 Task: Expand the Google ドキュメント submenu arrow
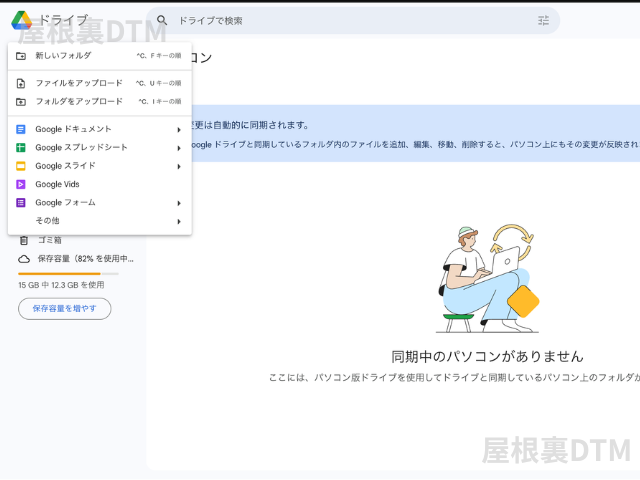point(179,130)
